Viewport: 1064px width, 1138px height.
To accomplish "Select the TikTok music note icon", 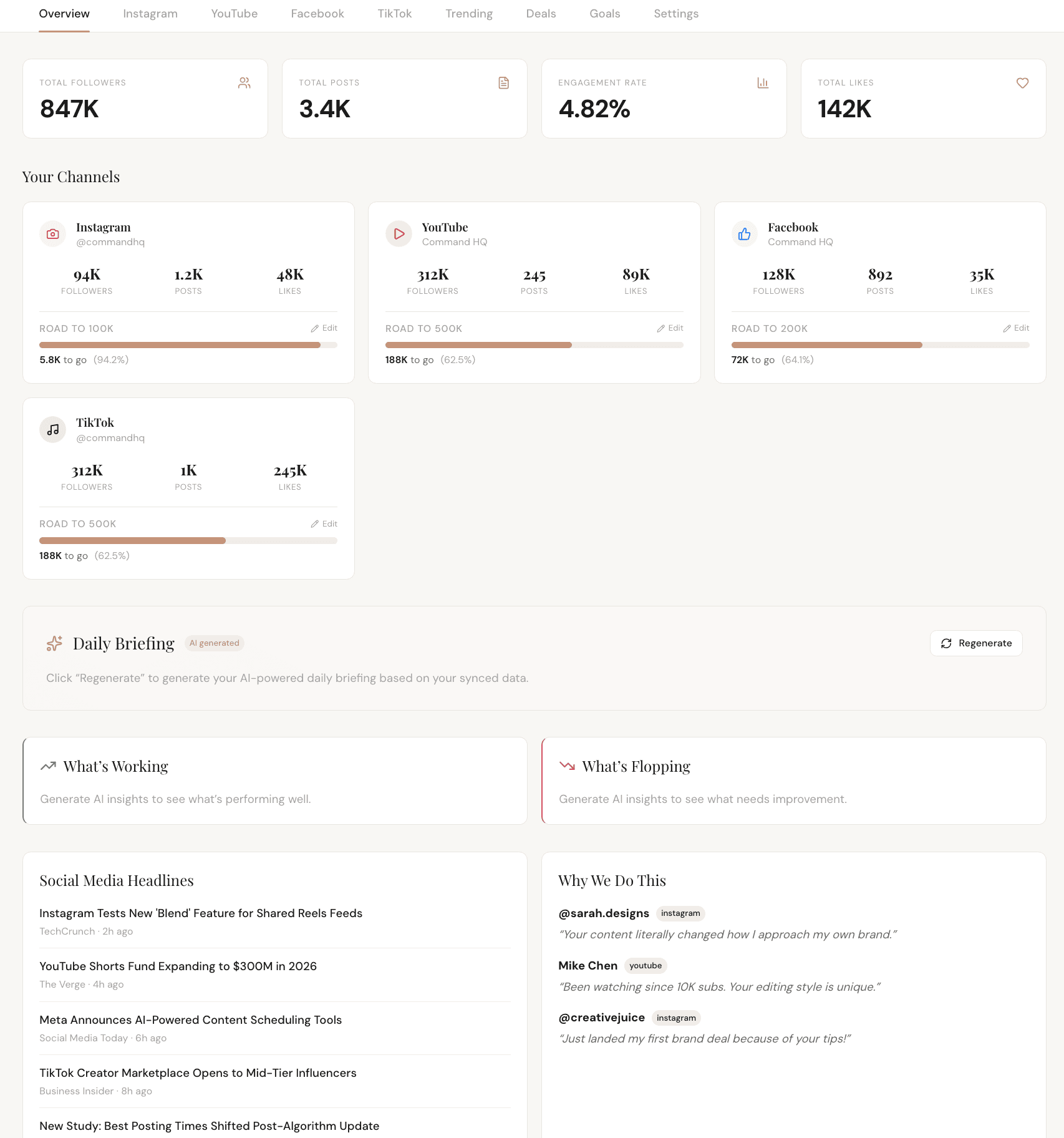I will point(52,429).
